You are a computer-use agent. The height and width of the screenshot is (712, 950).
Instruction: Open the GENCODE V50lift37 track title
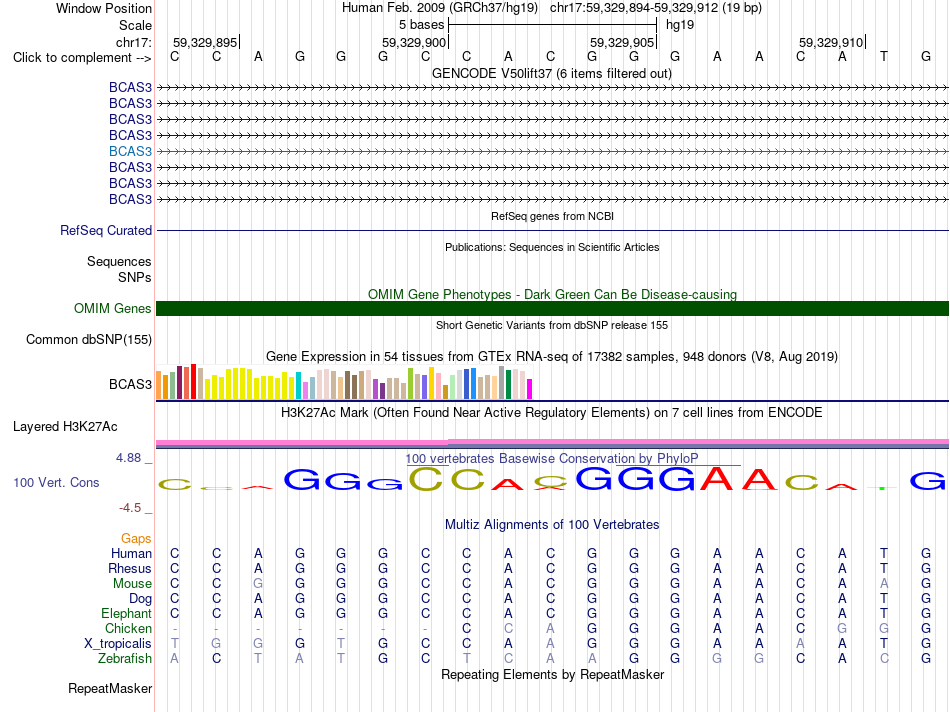tap(552, 73)
